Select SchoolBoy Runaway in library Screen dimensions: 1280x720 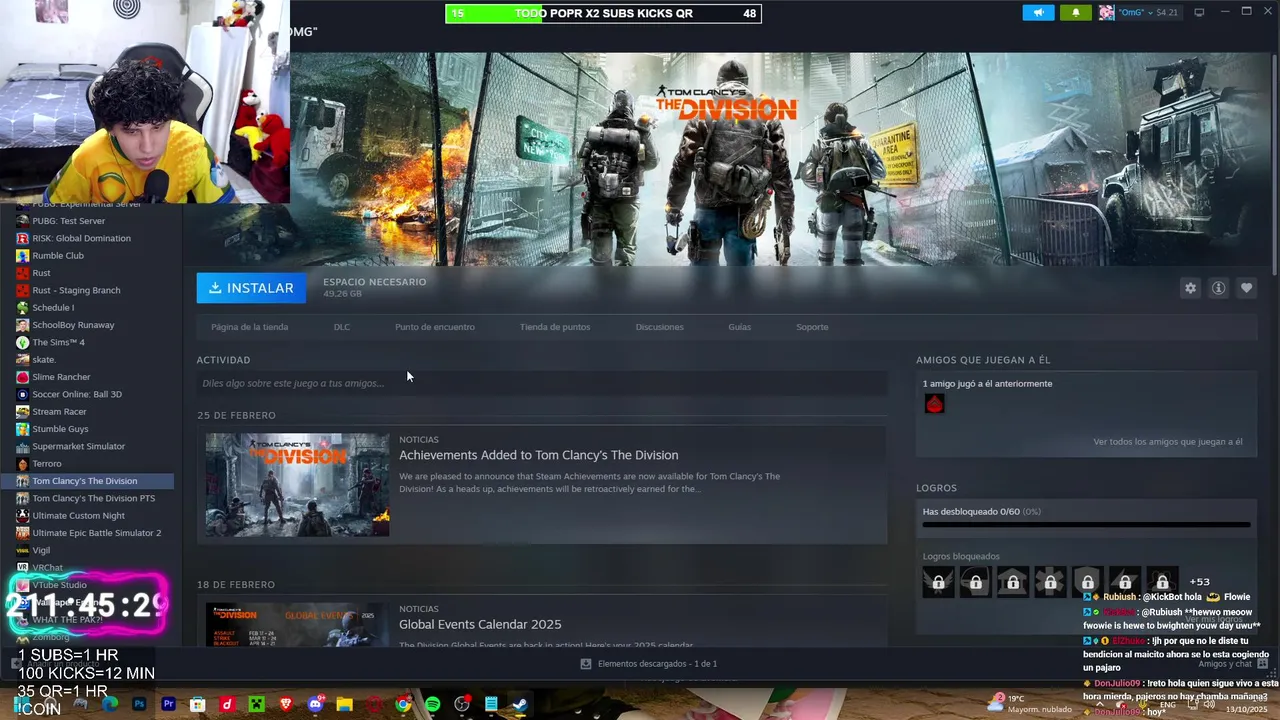(73, 325)
